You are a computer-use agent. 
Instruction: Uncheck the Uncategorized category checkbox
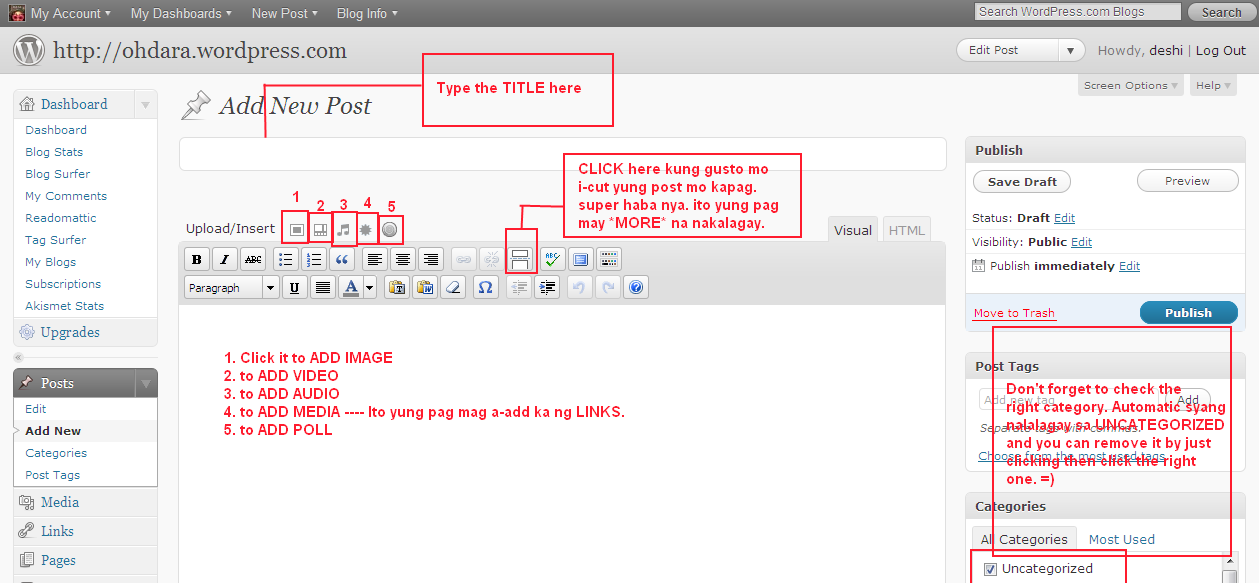990,569
